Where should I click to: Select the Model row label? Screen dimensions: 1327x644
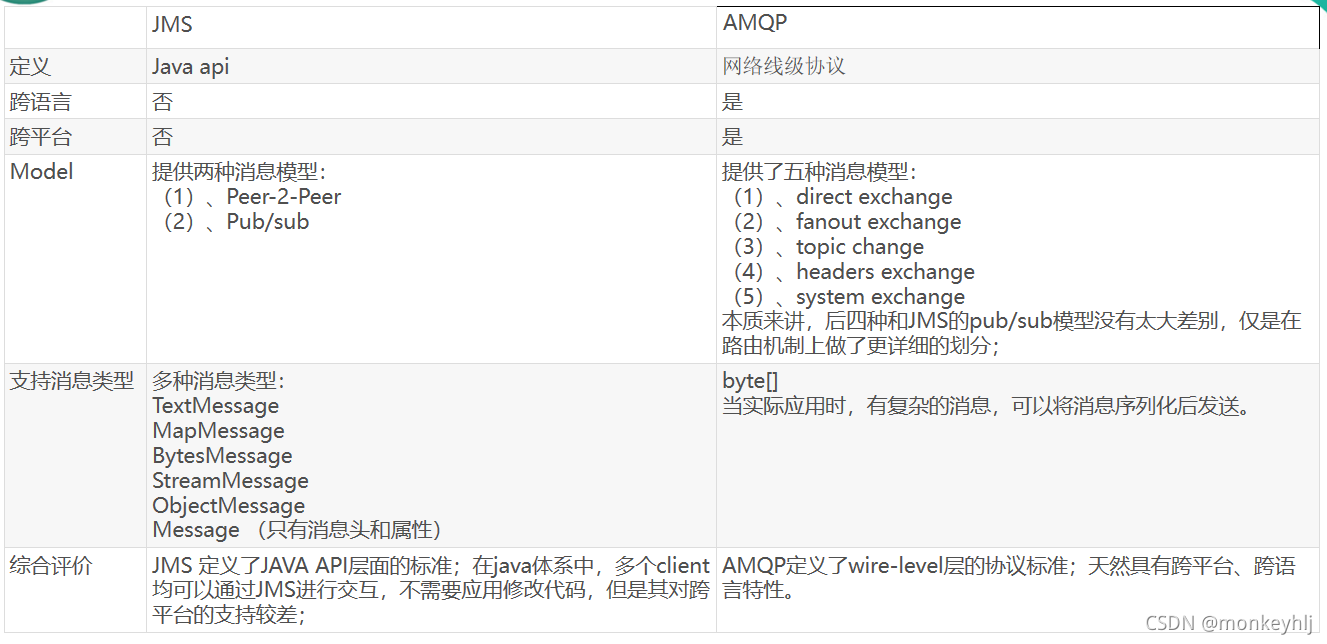coord(41,171)
